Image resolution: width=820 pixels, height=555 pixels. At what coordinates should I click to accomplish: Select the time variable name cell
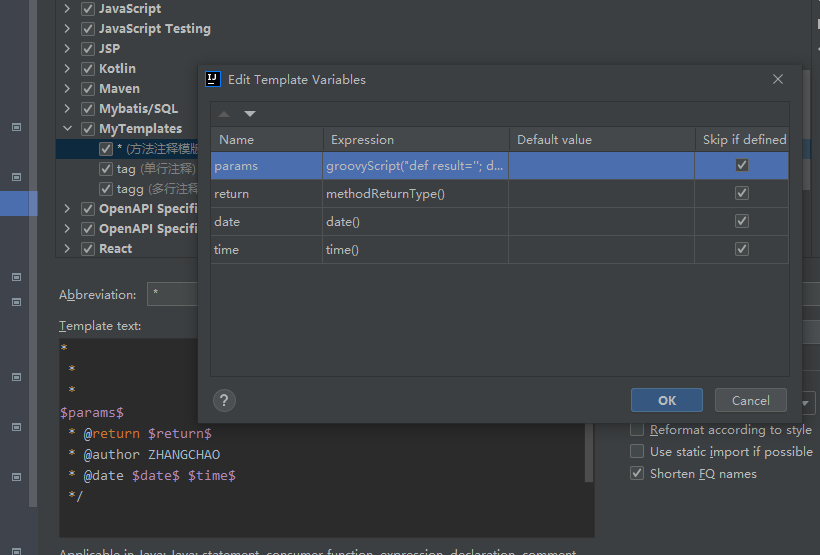(x=267, y=250)
